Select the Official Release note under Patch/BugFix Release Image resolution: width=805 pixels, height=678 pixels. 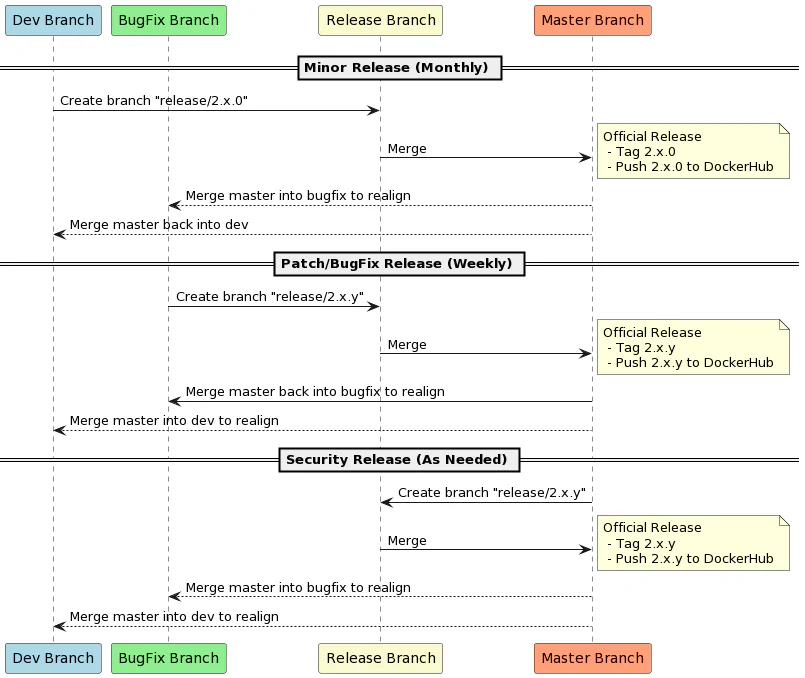(692, 347)
